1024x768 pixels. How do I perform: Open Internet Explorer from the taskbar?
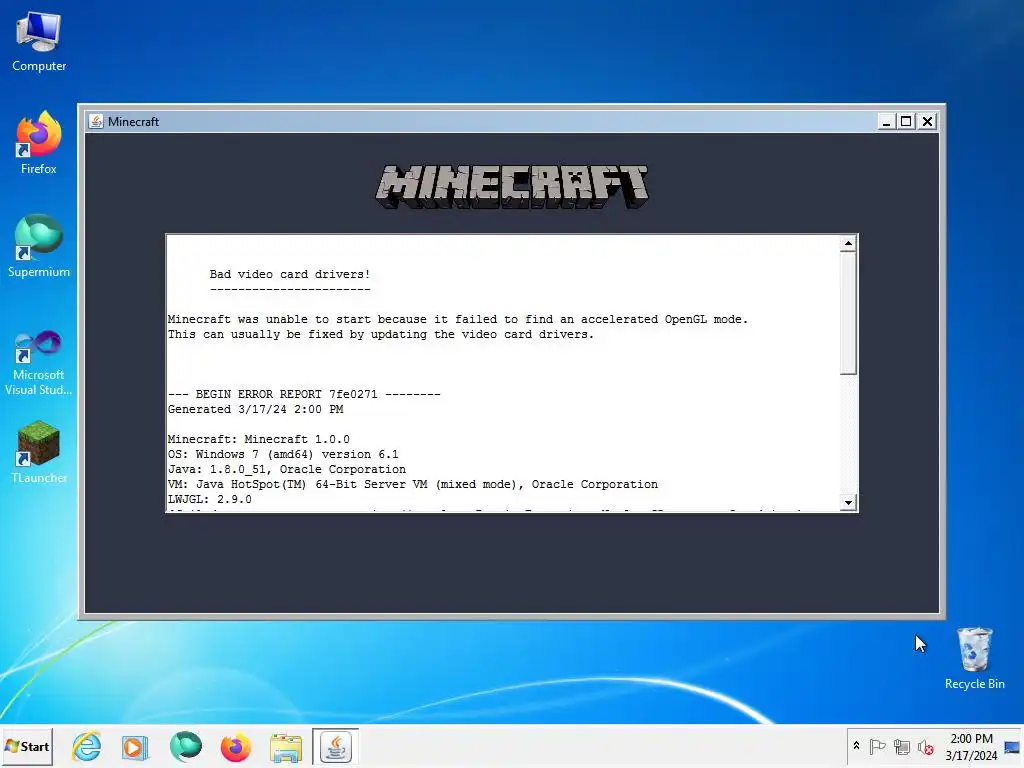pos(87,746)
